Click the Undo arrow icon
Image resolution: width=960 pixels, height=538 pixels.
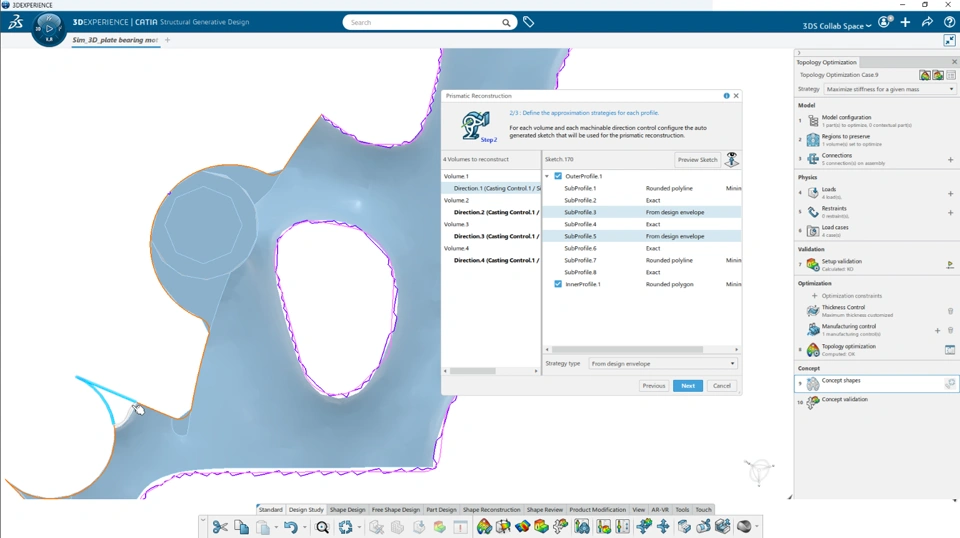(x=290, y=526)
